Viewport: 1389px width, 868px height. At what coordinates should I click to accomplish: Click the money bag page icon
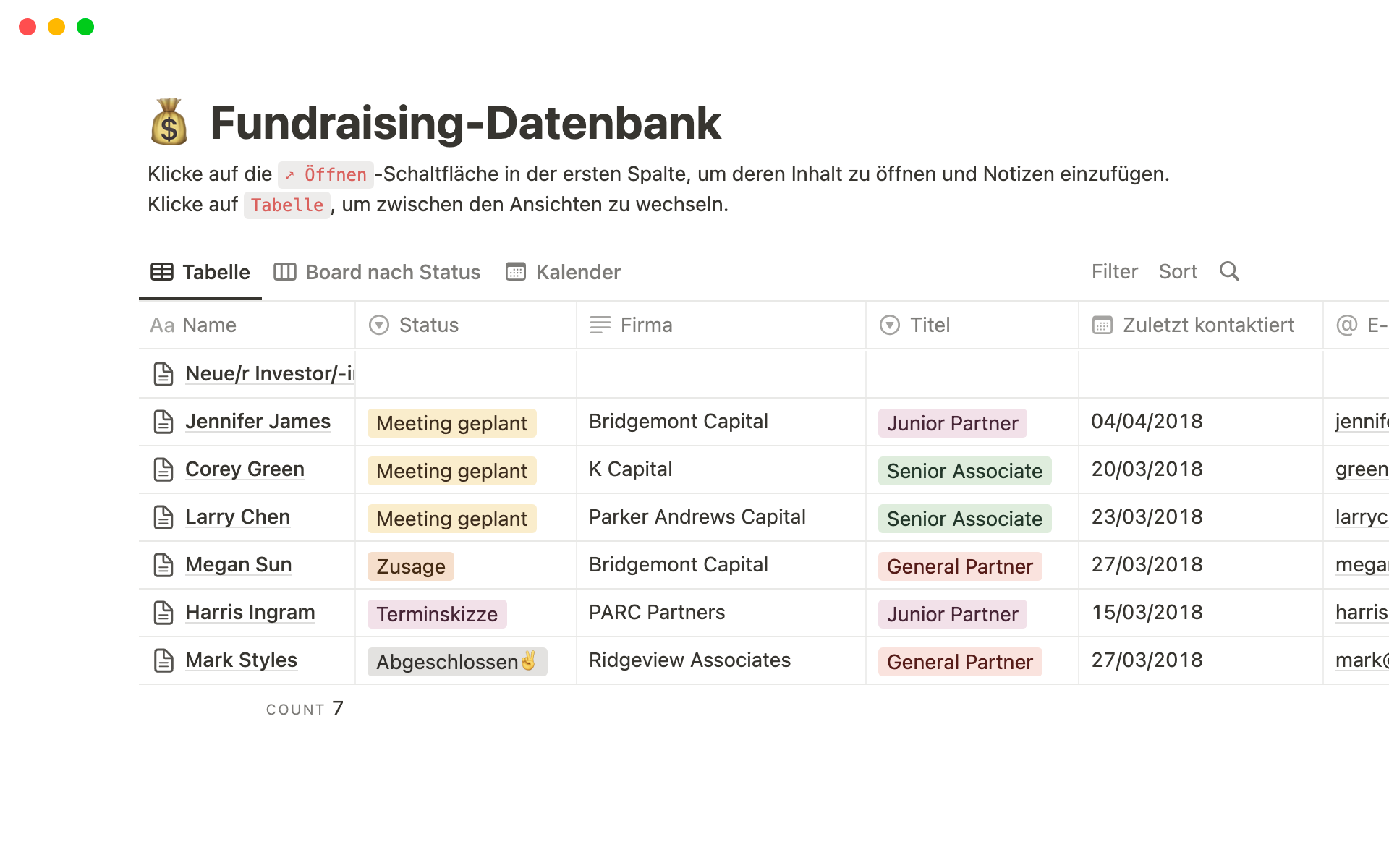[x=169, y=122]
